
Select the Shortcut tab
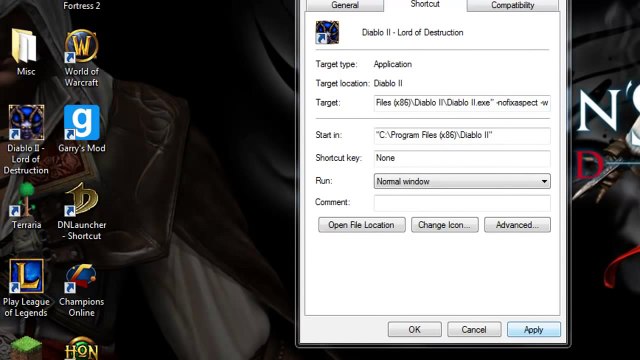425,4
